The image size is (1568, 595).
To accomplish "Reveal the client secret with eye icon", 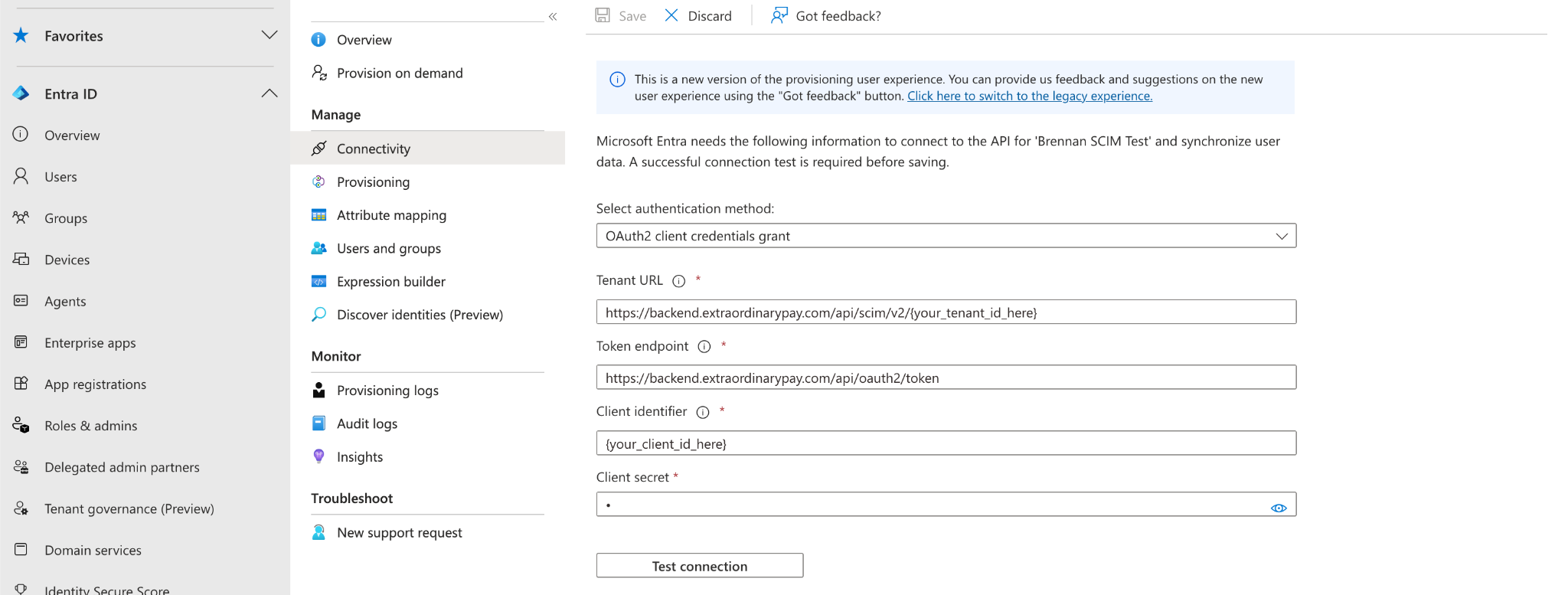I will [x=1279, y=508].
